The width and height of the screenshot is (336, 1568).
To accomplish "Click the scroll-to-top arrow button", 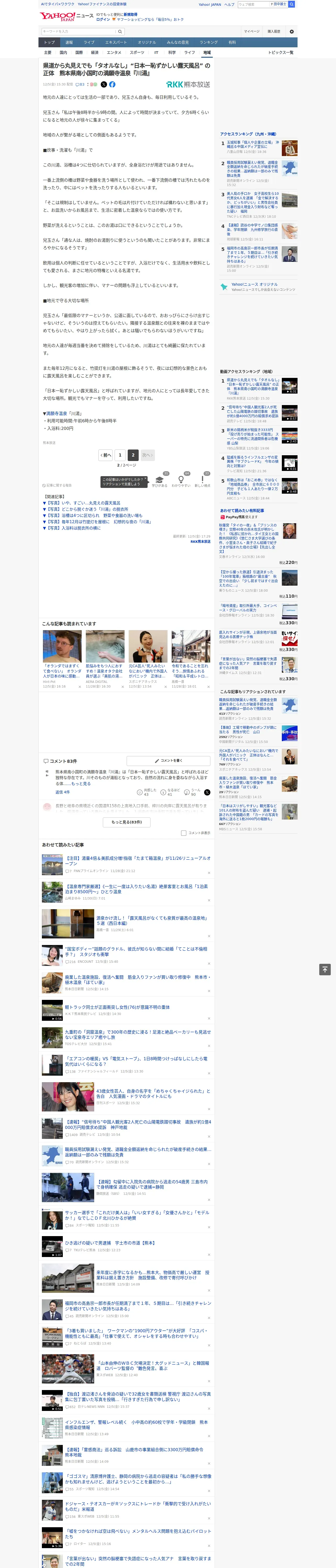I will pyautogui.click(x=325, y=970).
